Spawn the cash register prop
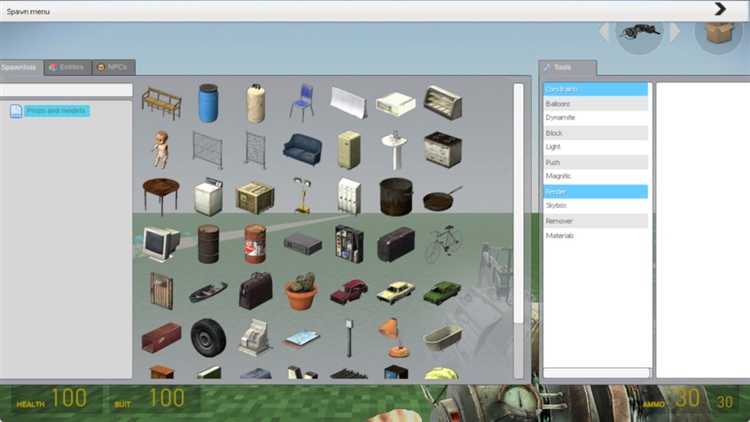 (x=255, y=338)
